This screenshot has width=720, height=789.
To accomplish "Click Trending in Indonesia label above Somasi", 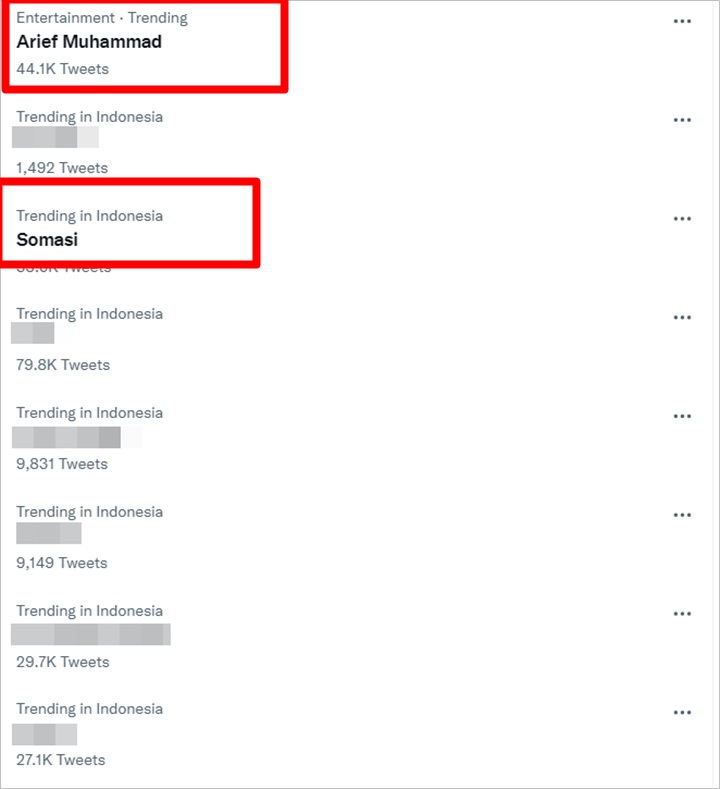I will [x=90, y=216].
